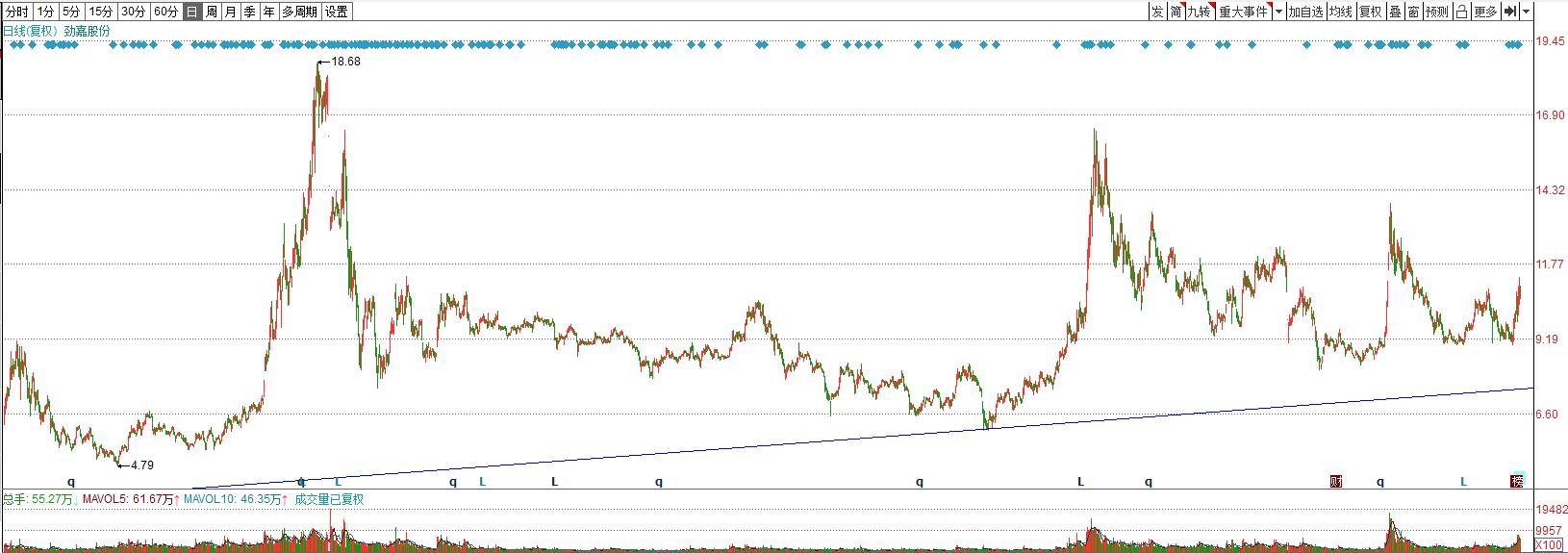This screenshot has width=1568, height=553.
Task: Click the 财 financial report marker
Action: 1336,481
